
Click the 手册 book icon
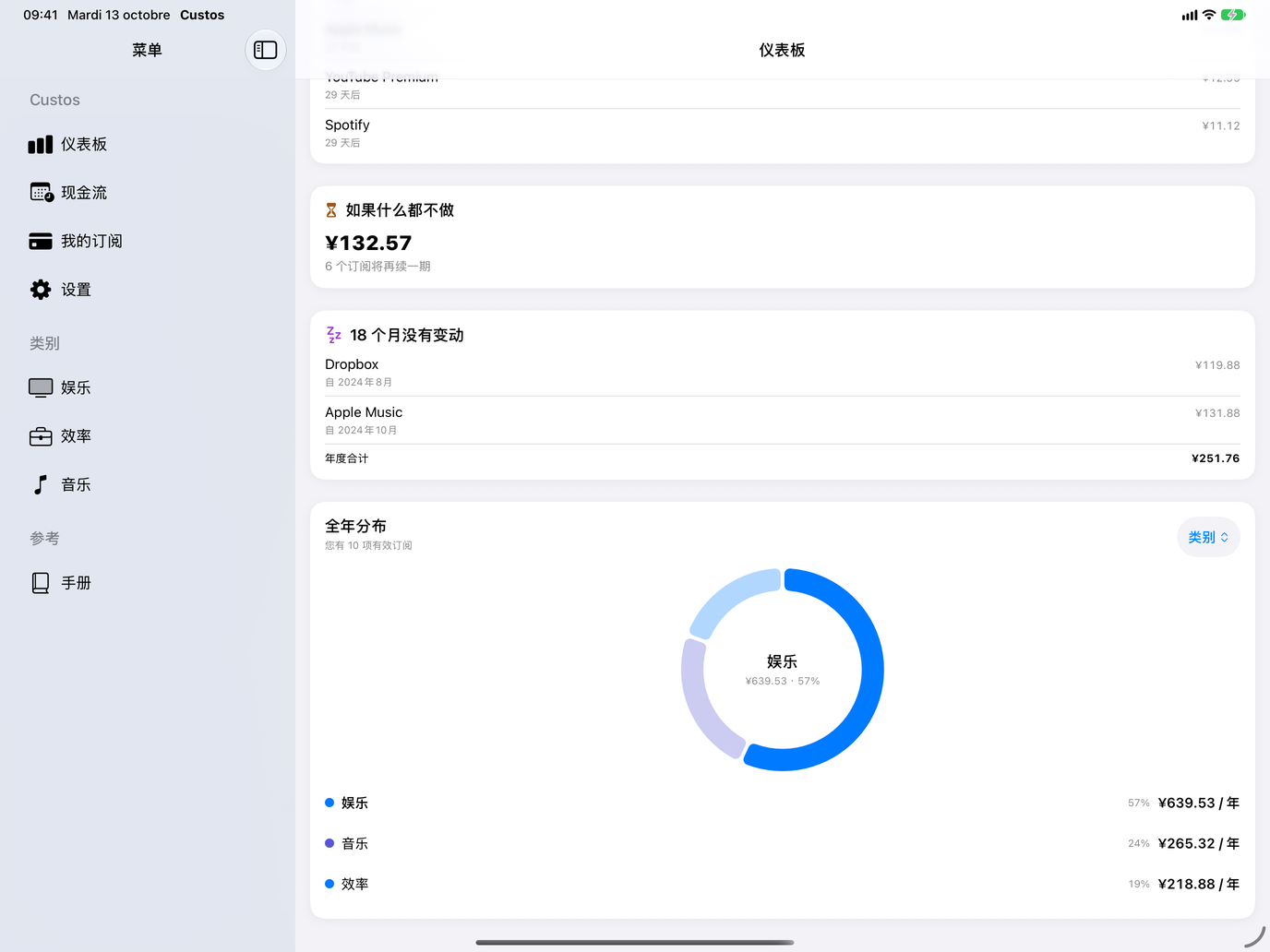(x=41, y=583)
